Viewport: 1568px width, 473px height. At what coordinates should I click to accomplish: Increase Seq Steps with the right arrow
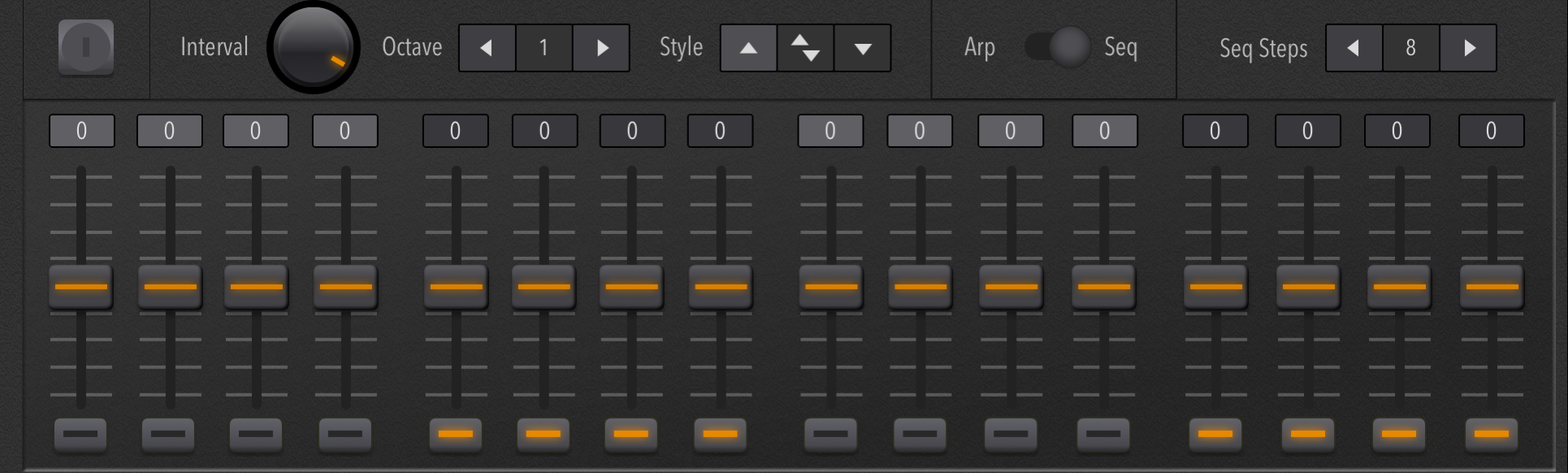point(1468,48)
